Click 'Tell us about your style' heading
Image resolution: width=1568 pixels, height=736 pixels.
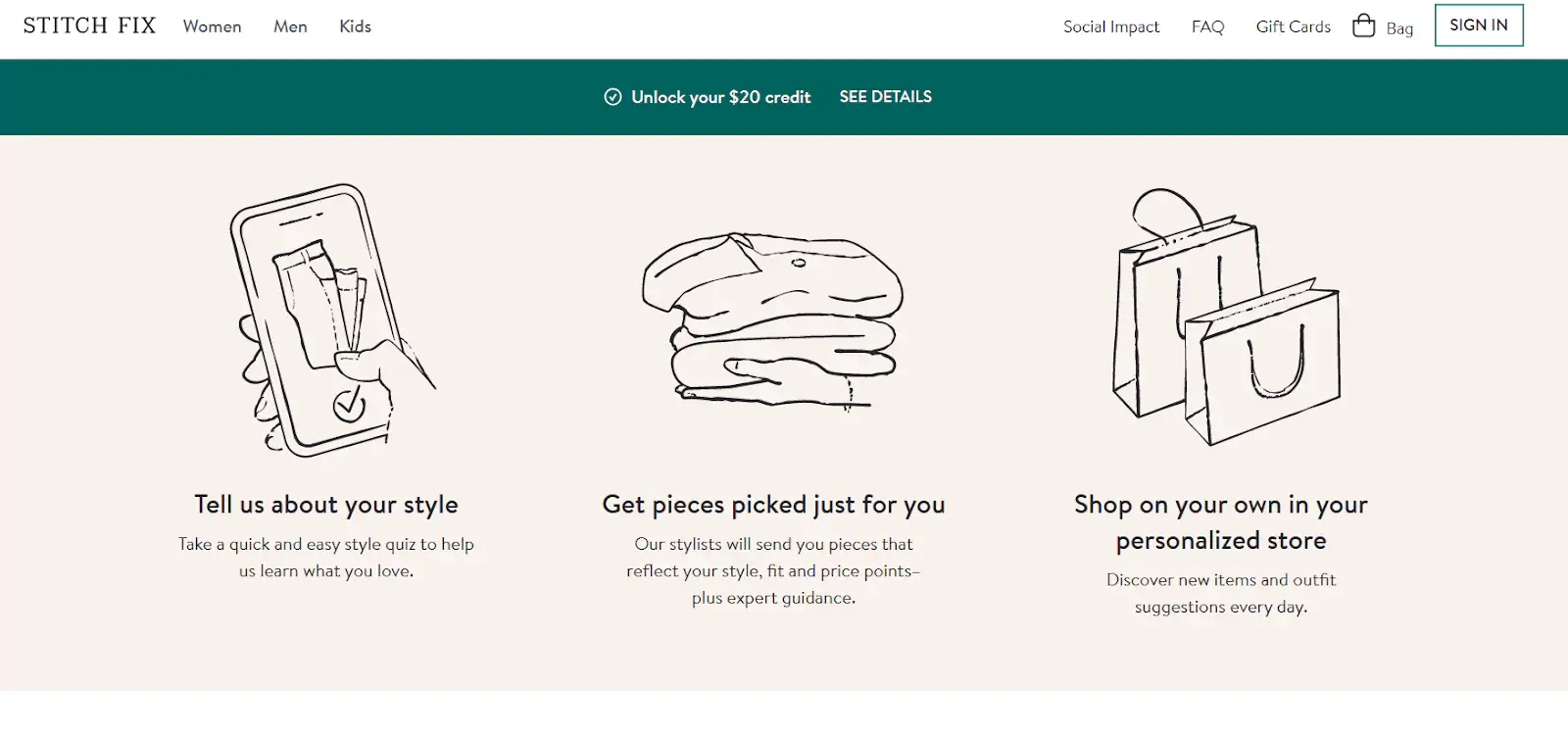pyautogui.click(x=326, y=505)
